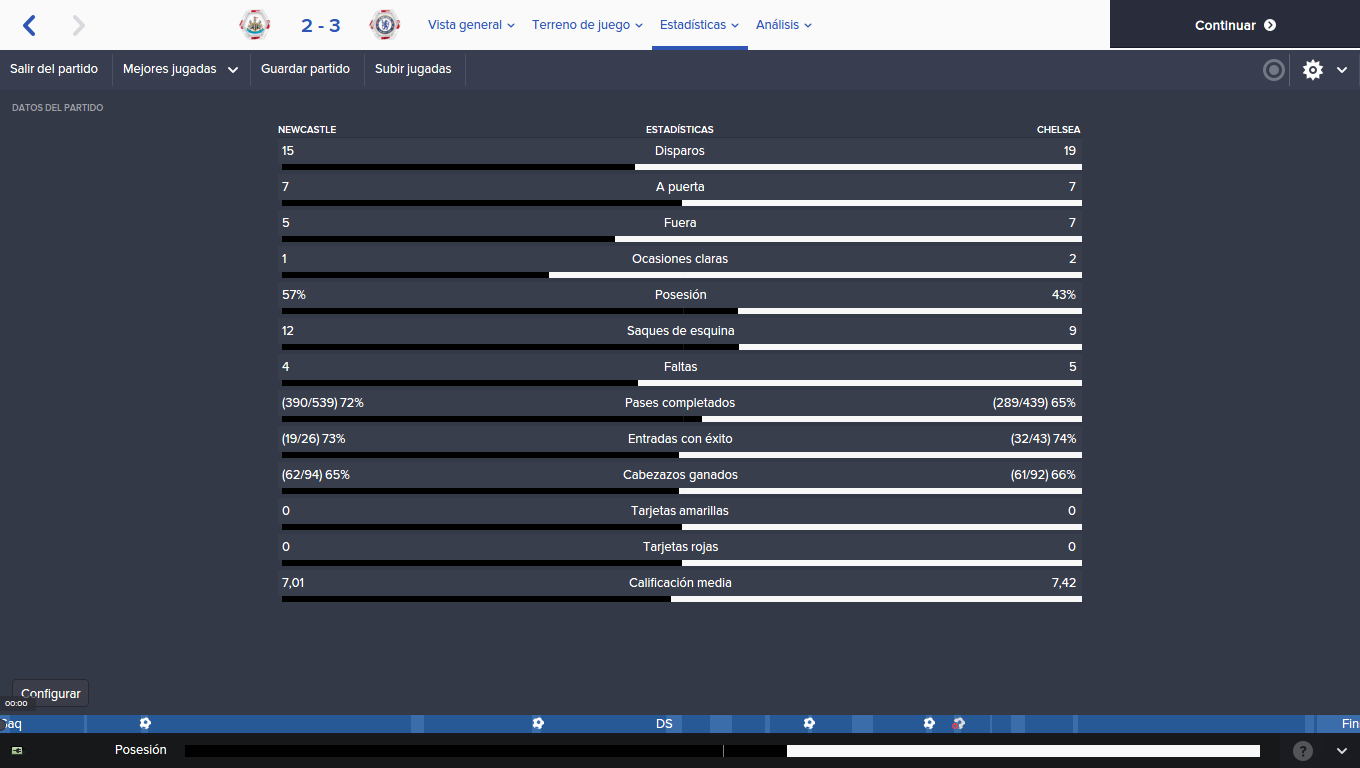This screenshot has width=1360, height=768.
Task: Click Chelsea's (32/43) 74% tackles value
Action: [x=1044, y=439]
